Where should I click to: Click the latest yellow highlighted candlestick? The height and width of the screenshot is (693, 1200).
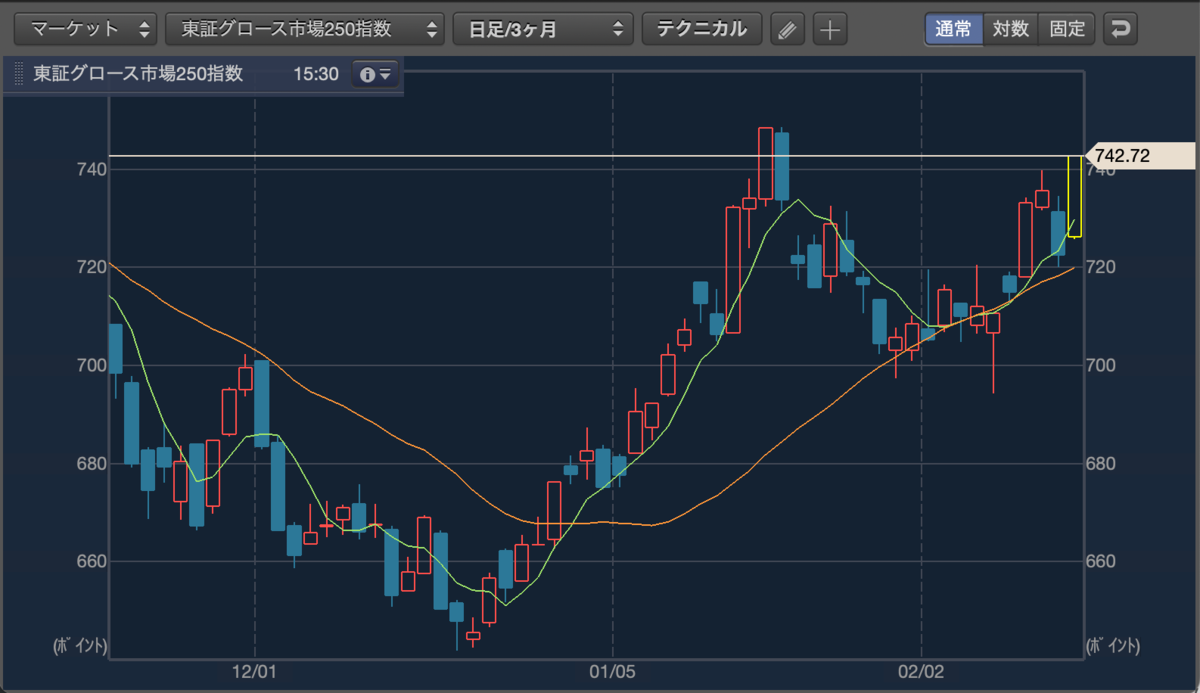pos(1075,196)
